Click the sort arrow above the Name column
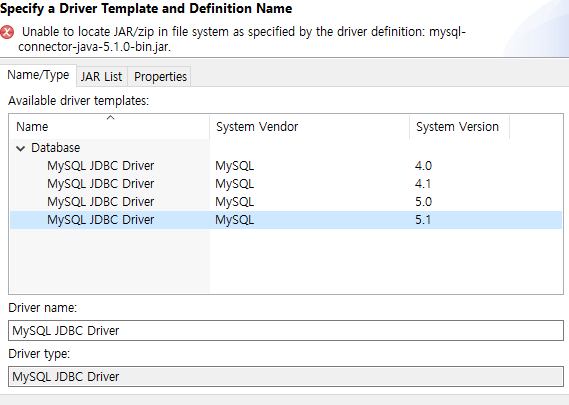The height and width of the screenshot is (405, 569). (110, 118)
